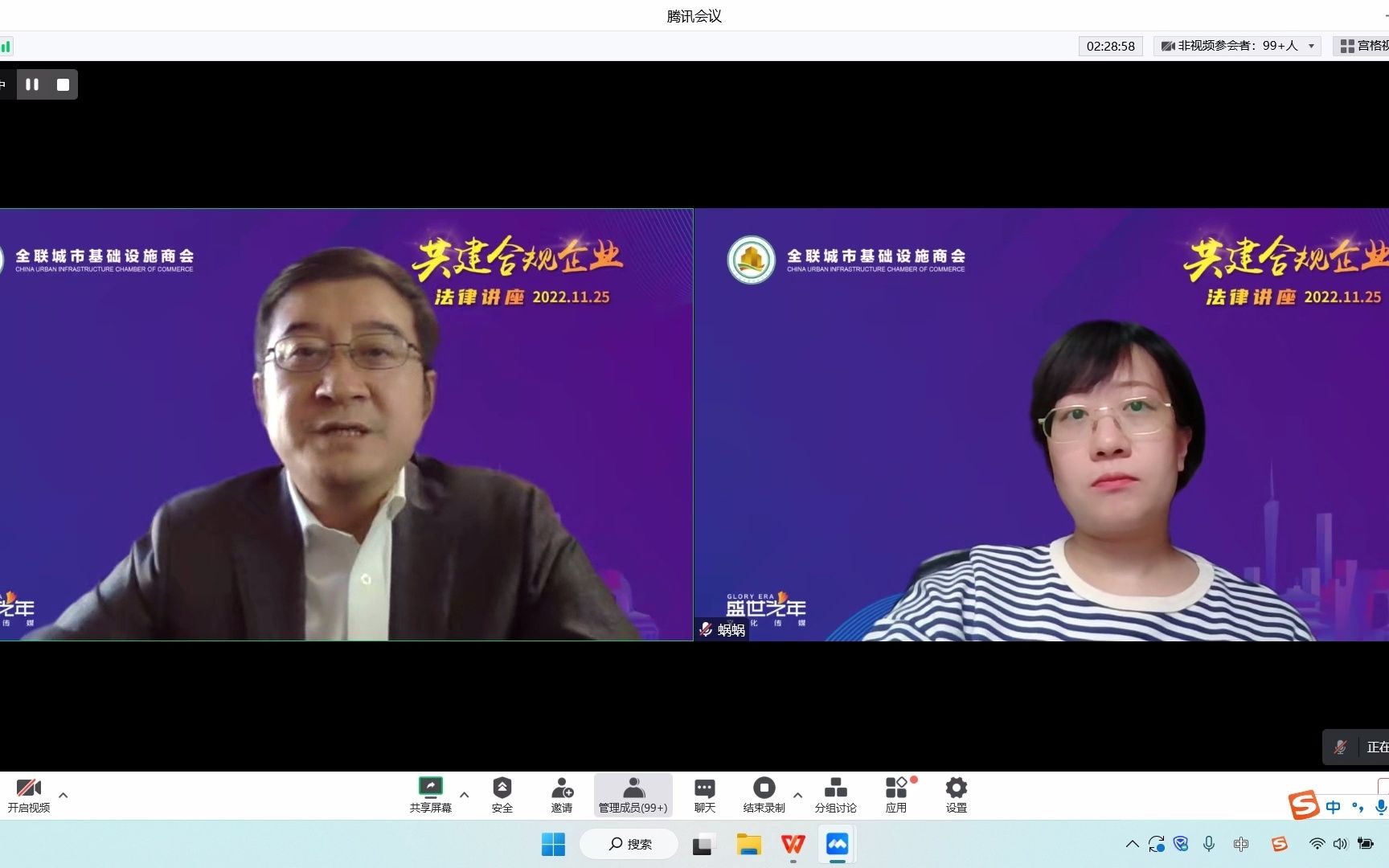Open the Windows Start menu
Screen dimensions: 1389x868
(x=553, y=845)
